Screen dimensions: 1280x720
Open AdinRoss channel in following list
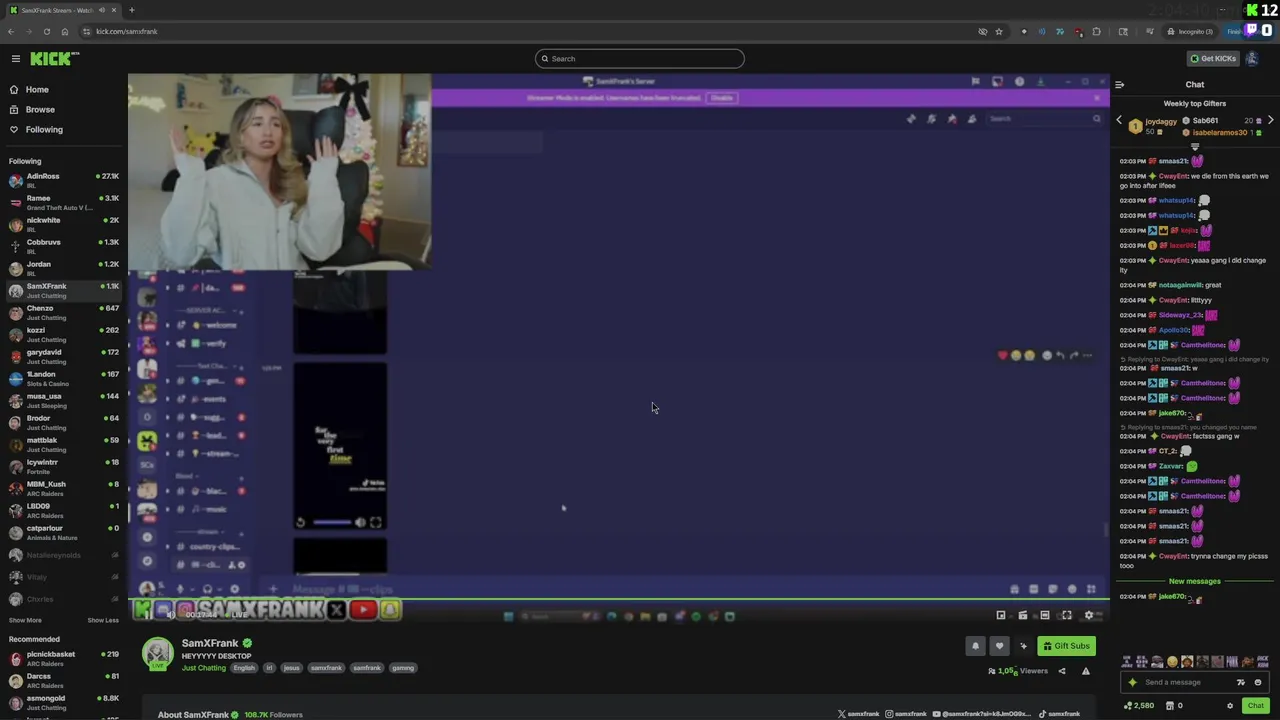(62, 180)
